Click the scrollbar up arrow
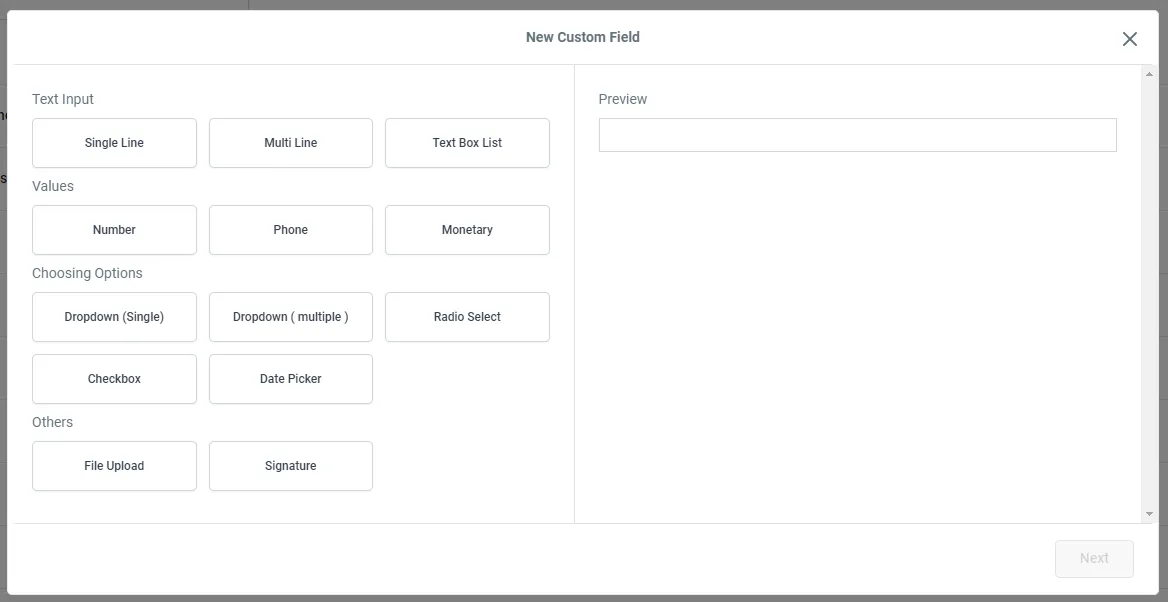The image size is (1168, 602). [1149, 74]
